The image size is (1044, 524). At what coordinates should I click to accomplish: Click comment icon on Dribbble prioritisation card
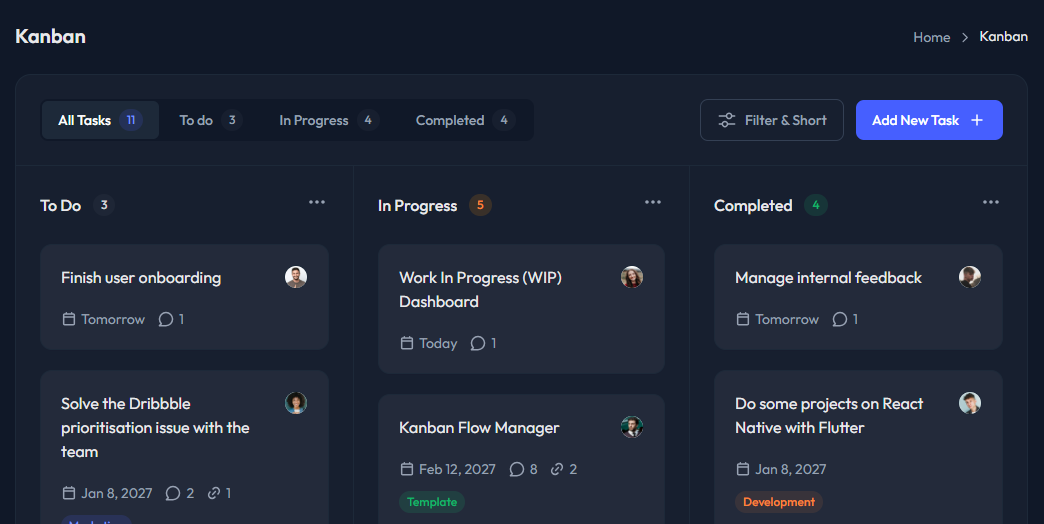172,493
